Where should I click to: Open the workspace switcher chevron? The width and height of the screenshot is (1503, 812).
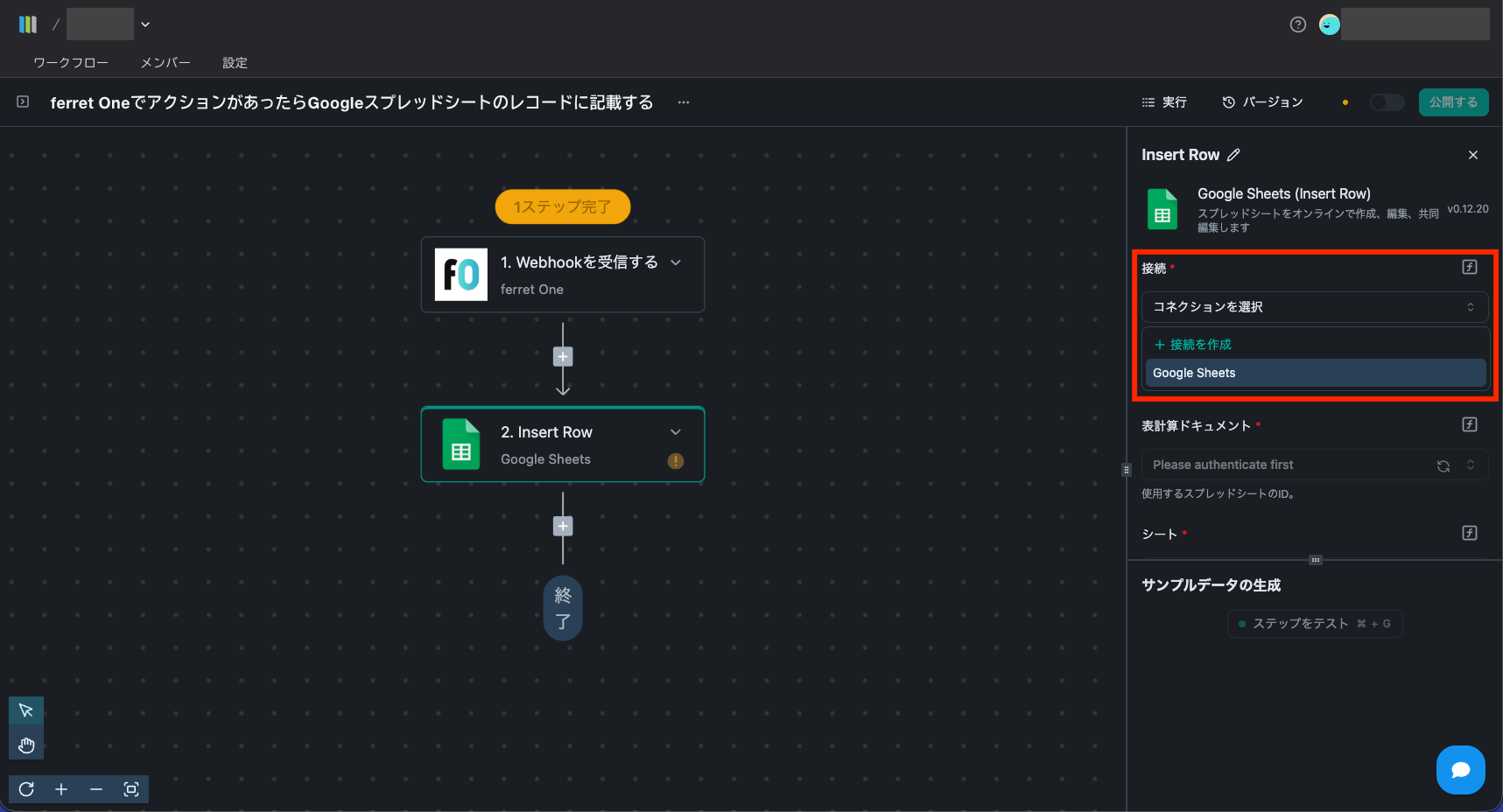click(145, 24)
